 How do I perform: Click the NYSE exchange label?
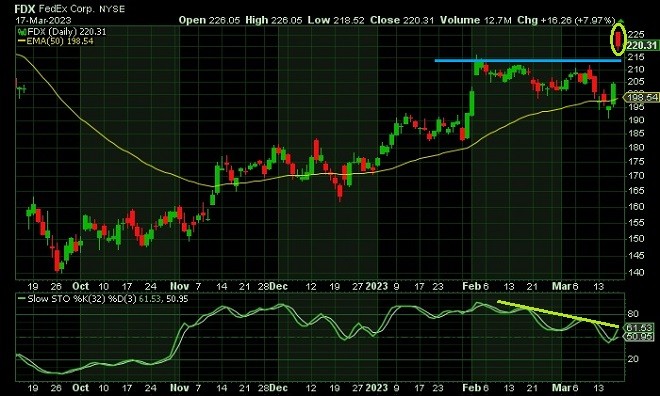(112, 9)
